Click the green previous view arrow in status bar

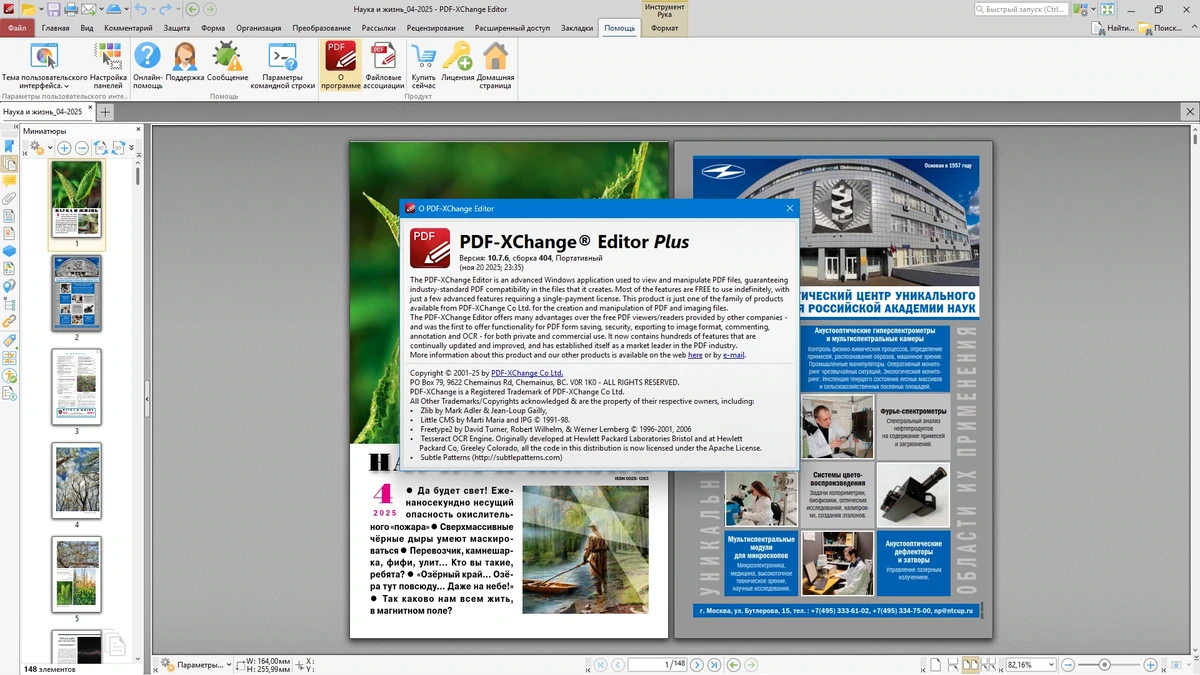(x=733, y=665)
